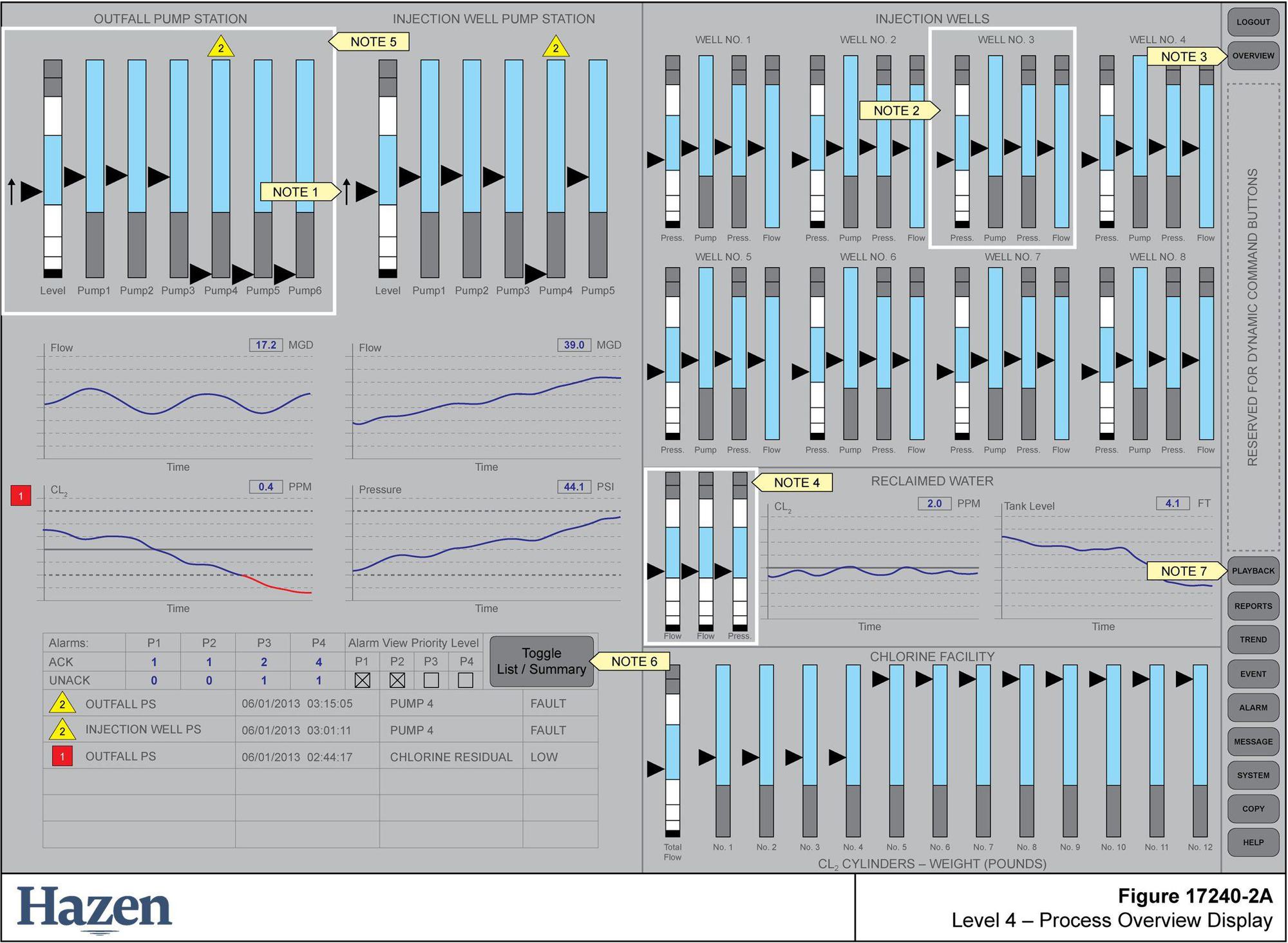Click the 17.2 MGD flow value field
The height and width of the screenshot is (943, 1288).
pos(266,345)
